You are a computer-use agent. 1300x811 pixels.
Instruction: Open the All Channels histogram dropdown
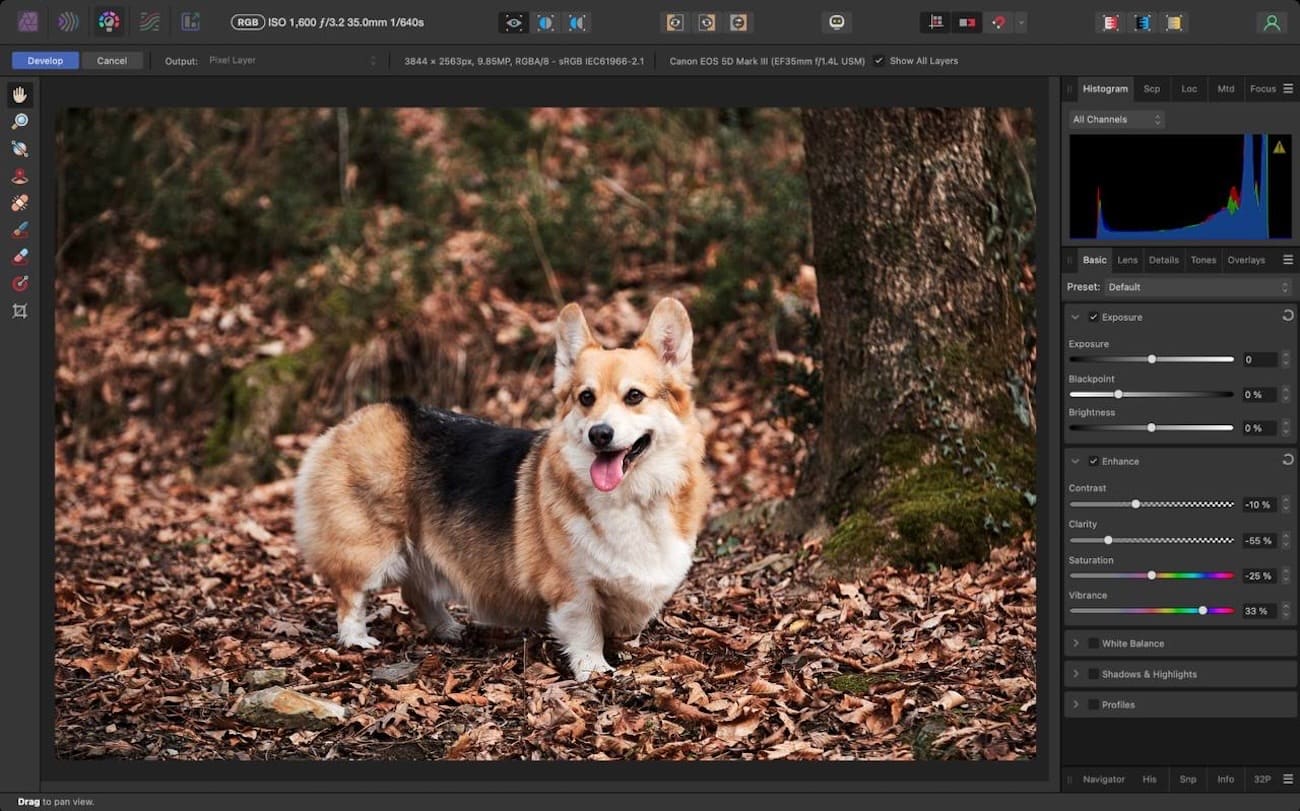tap(1116, 120)
